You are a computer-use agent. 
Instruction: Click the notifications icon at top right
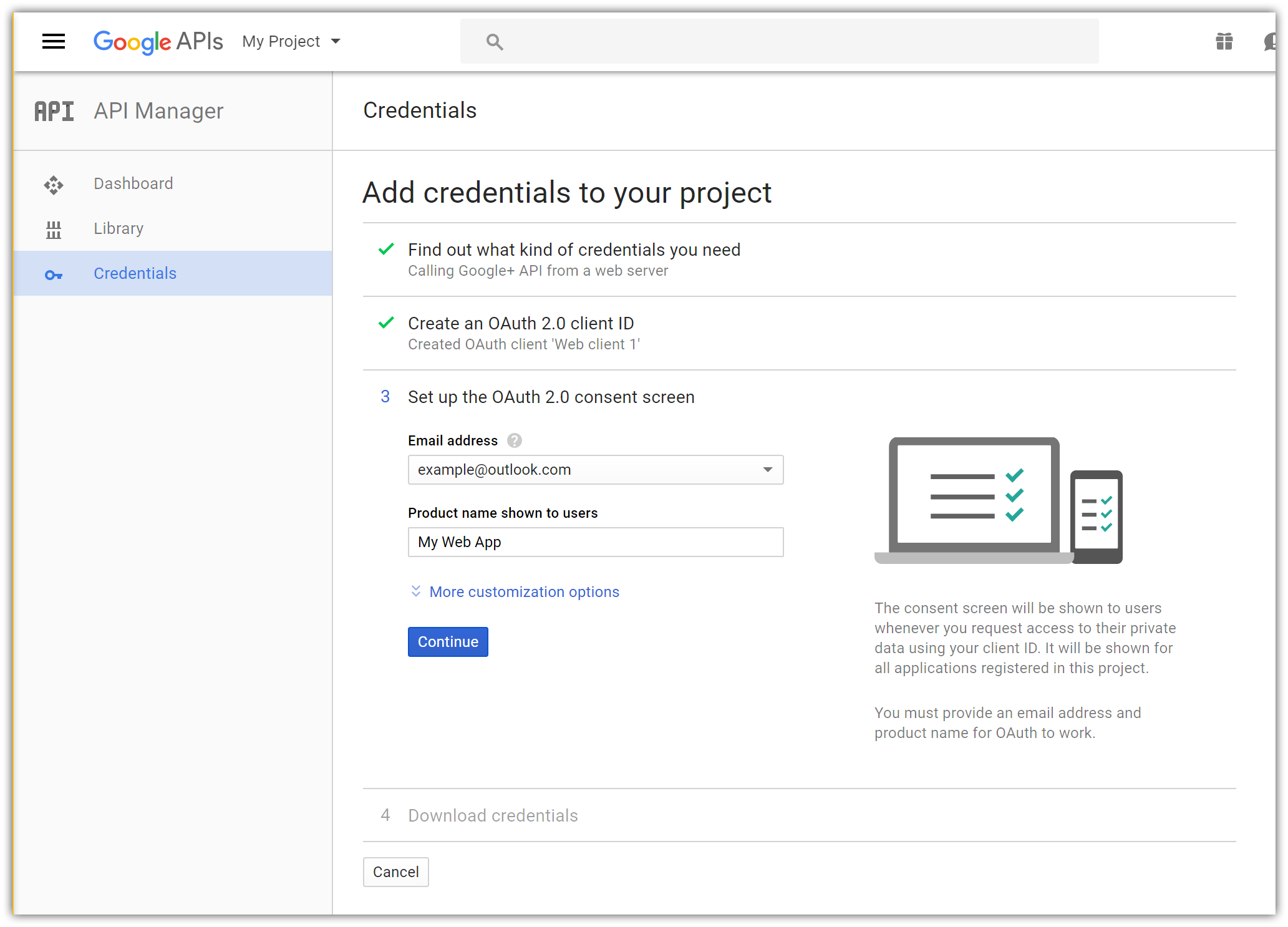pyautogui.click(x=1269, y=42)
